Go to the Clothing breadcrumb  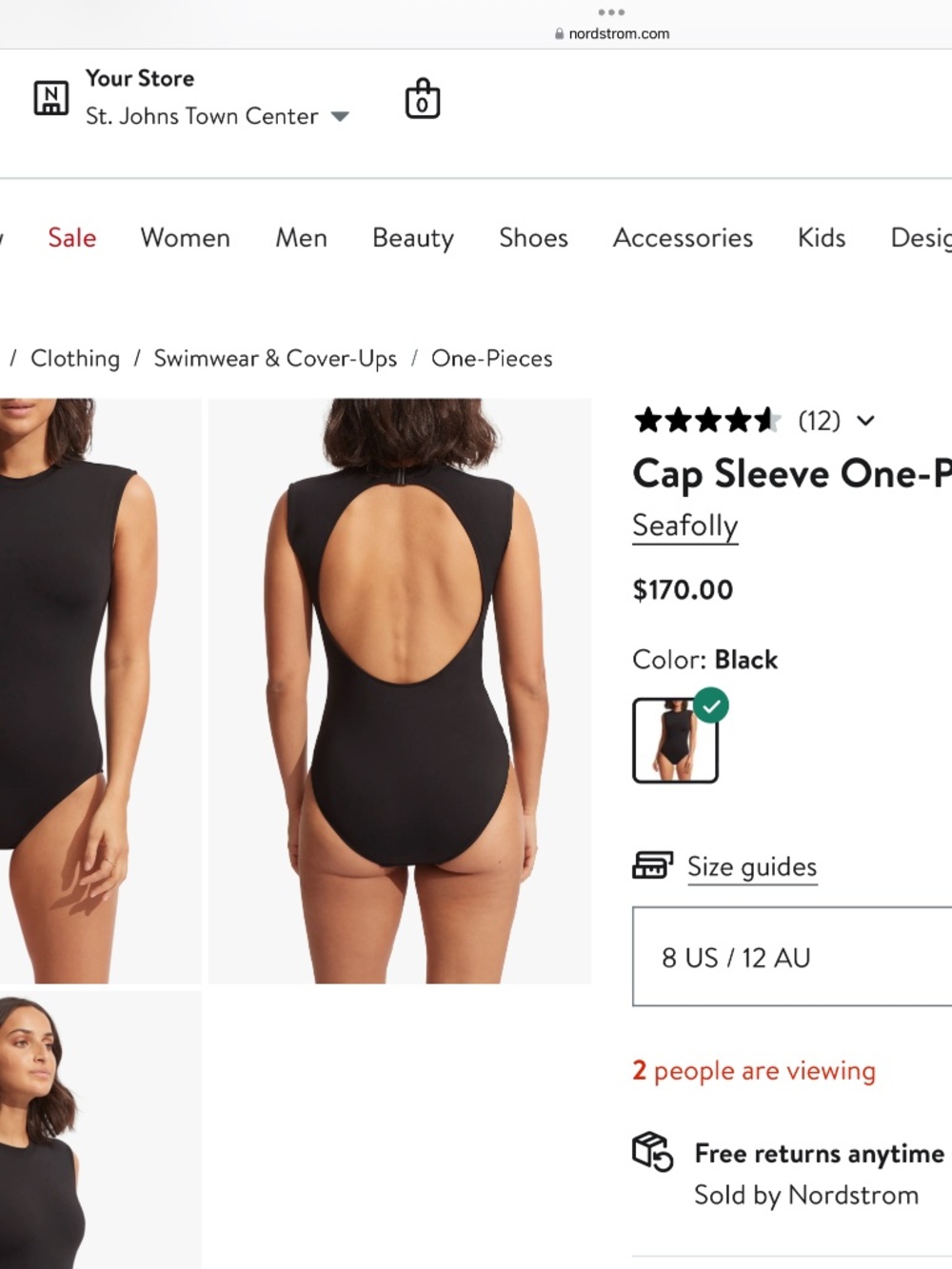pyautogui.click(x=74, y=359)
